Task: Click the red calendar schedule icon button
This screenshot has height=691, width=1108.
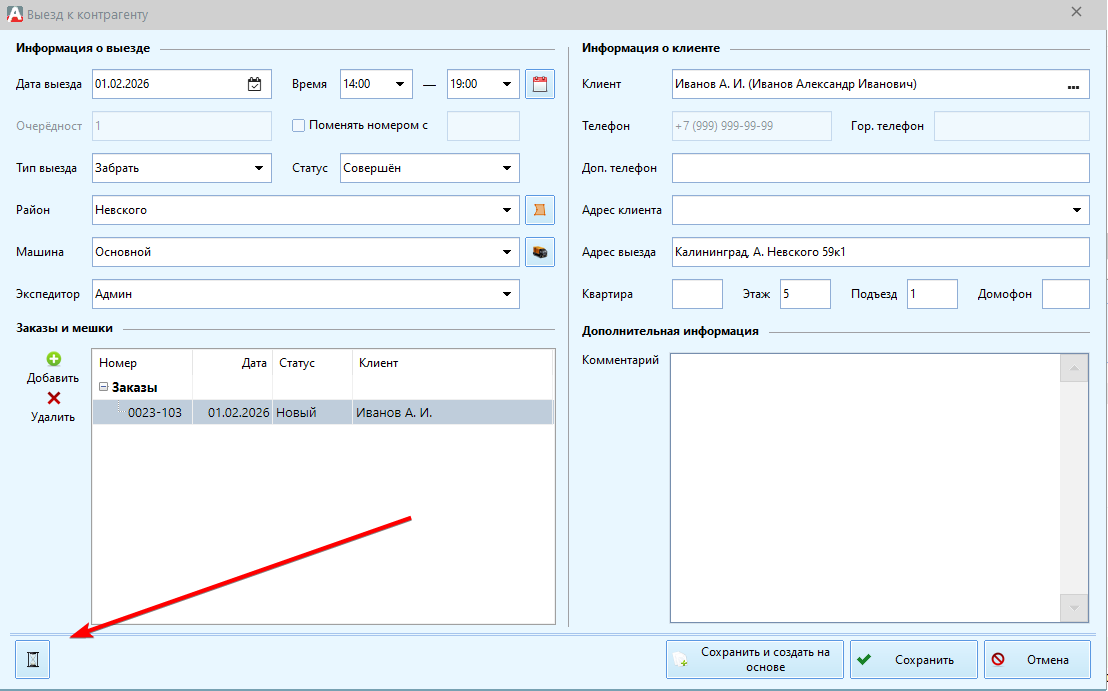Action: 540,84
